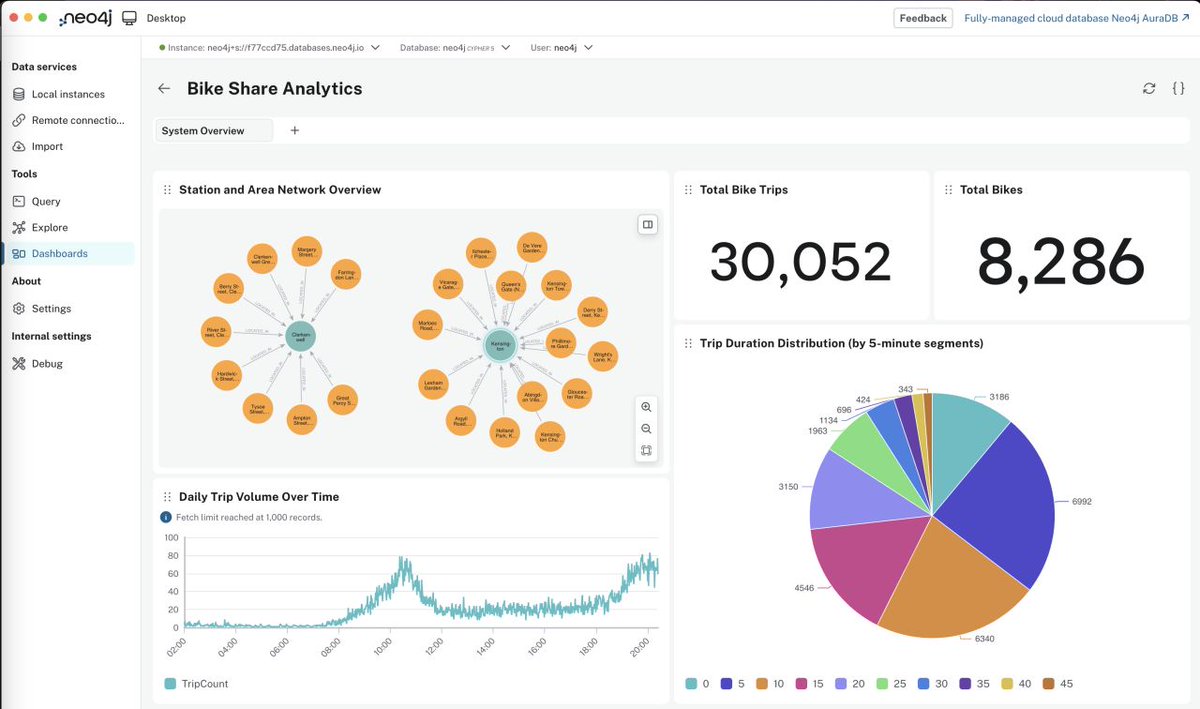1200x709 pixels.
Task: Open Dashboards in sidebar
Action: tap(68, 253)
